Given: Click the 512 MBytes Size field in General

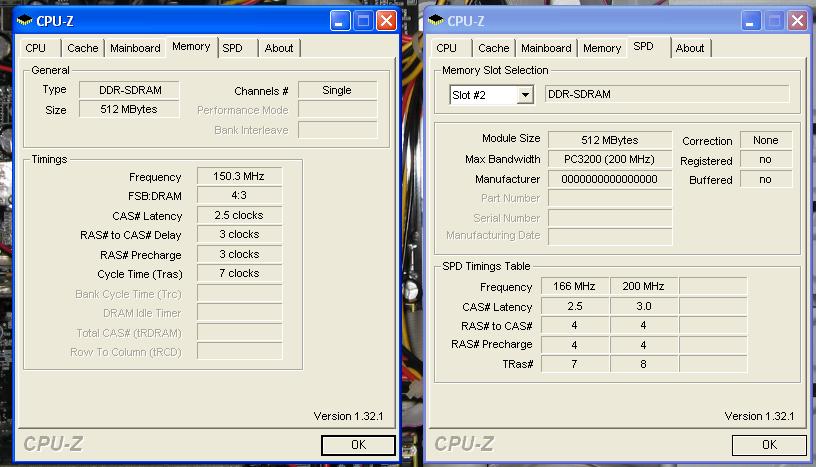Looking at the screenshot, I should click(130, 109).
